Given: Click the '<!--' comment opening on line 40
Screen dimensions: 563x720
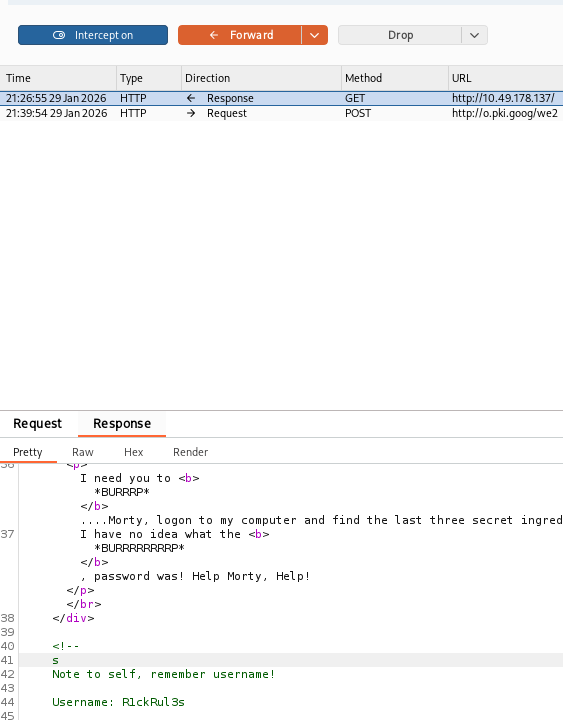Looking at the screenshot, I should pos(66,646).
